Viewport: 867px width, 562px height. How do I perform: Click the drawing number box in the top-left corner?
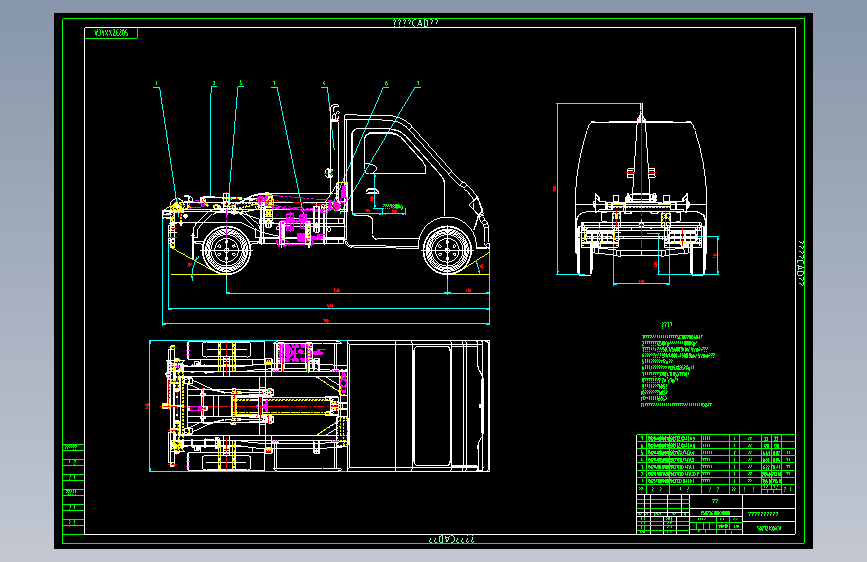pyautogui.click(x=111, y=33)
